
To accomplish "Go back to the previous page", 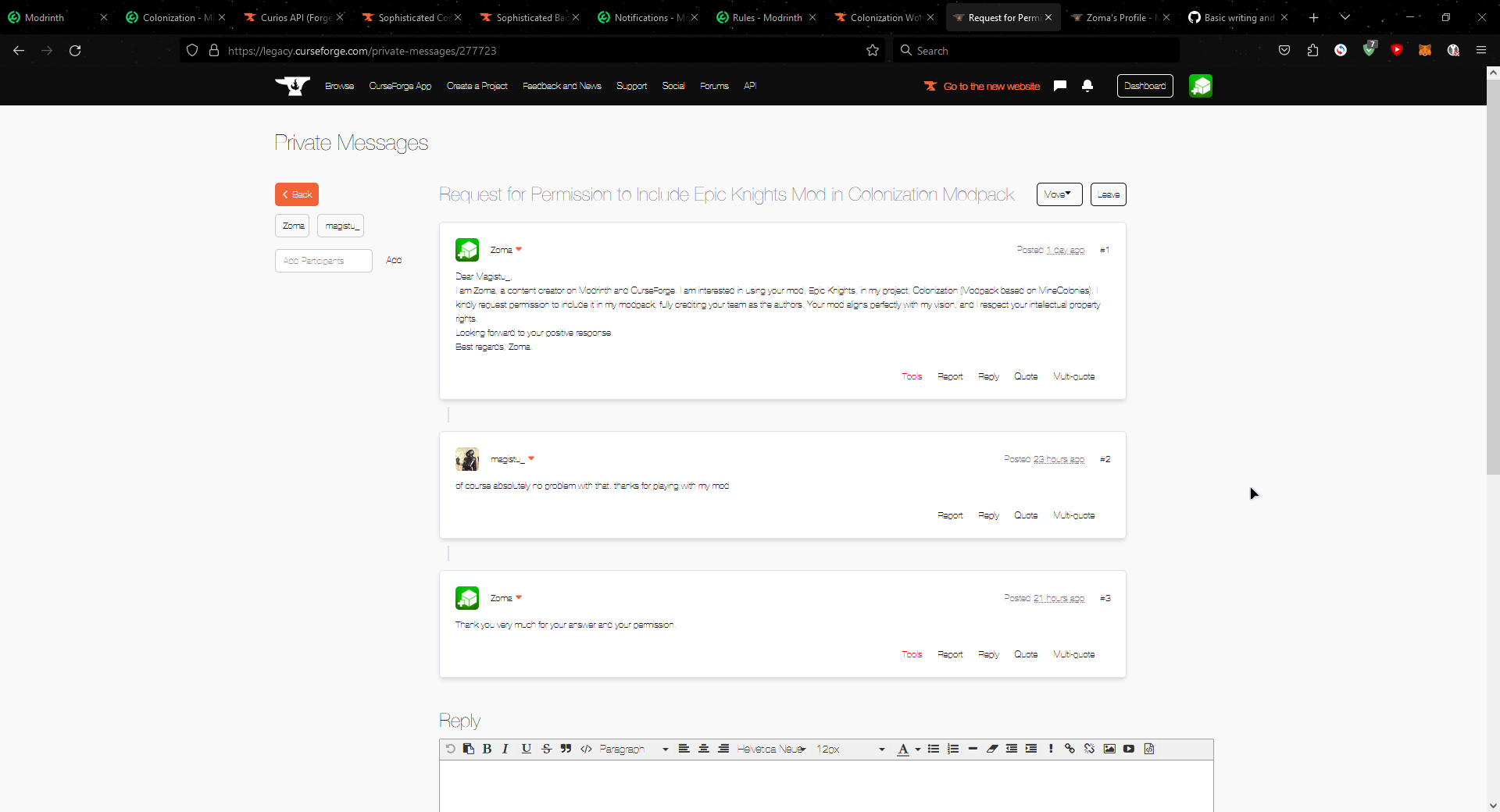I will coord(19,51).
